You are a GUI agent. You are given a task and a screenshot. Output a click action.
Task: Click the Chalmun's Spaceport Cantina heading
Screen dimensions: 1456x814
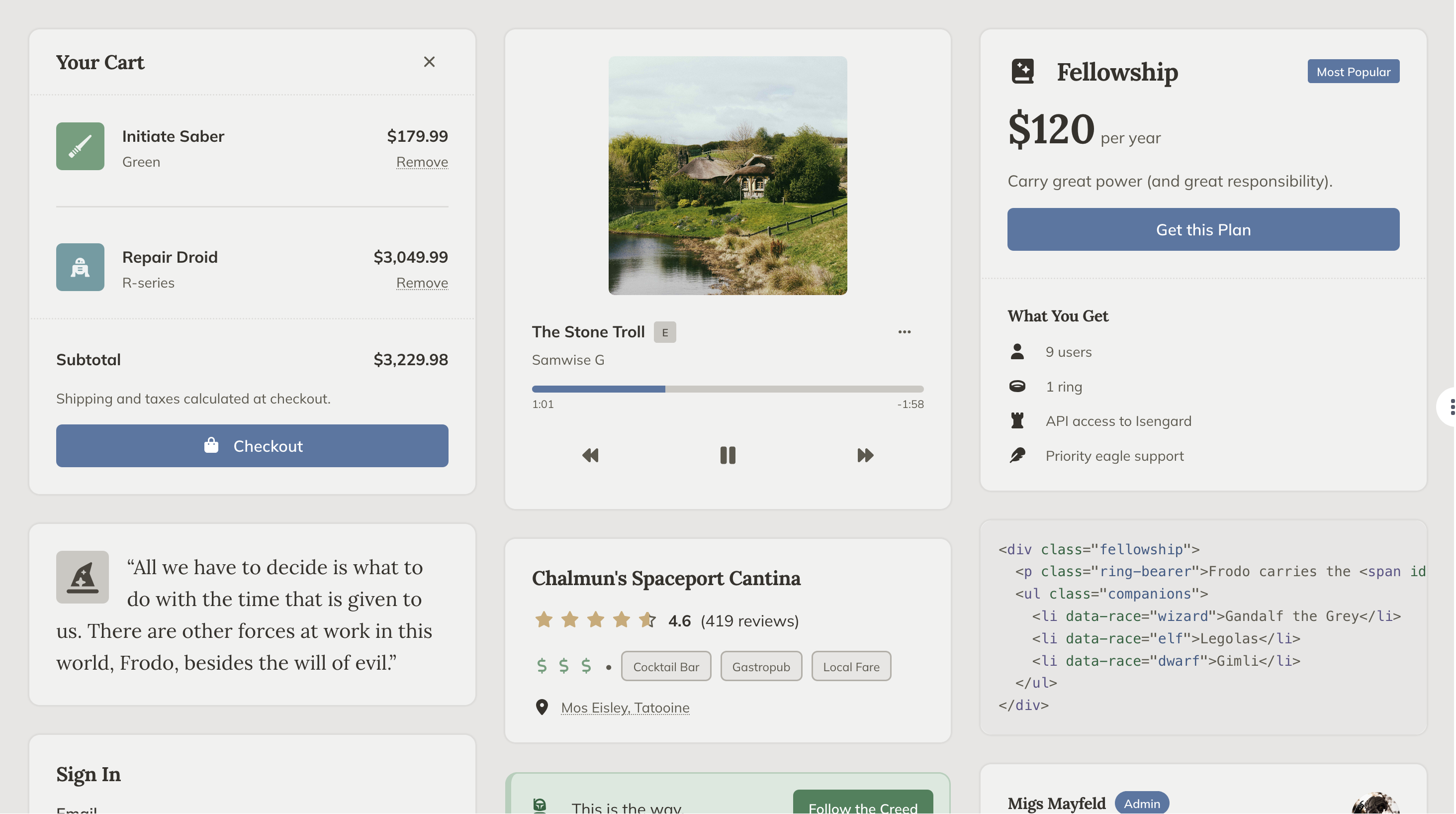coord(666,578)
